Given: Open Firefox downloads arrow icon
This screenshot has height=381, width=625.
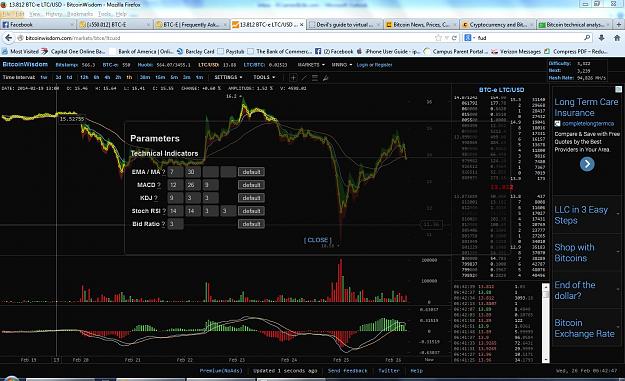Looking at the screenshot, I should 601,38.
